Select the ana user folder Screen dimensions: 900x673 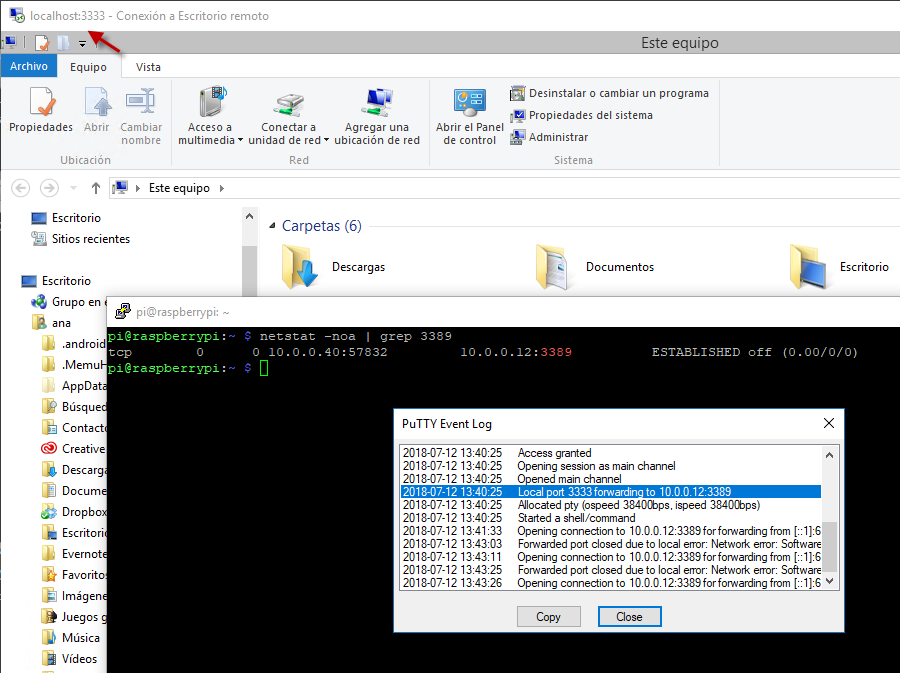(x=52, y=323)
